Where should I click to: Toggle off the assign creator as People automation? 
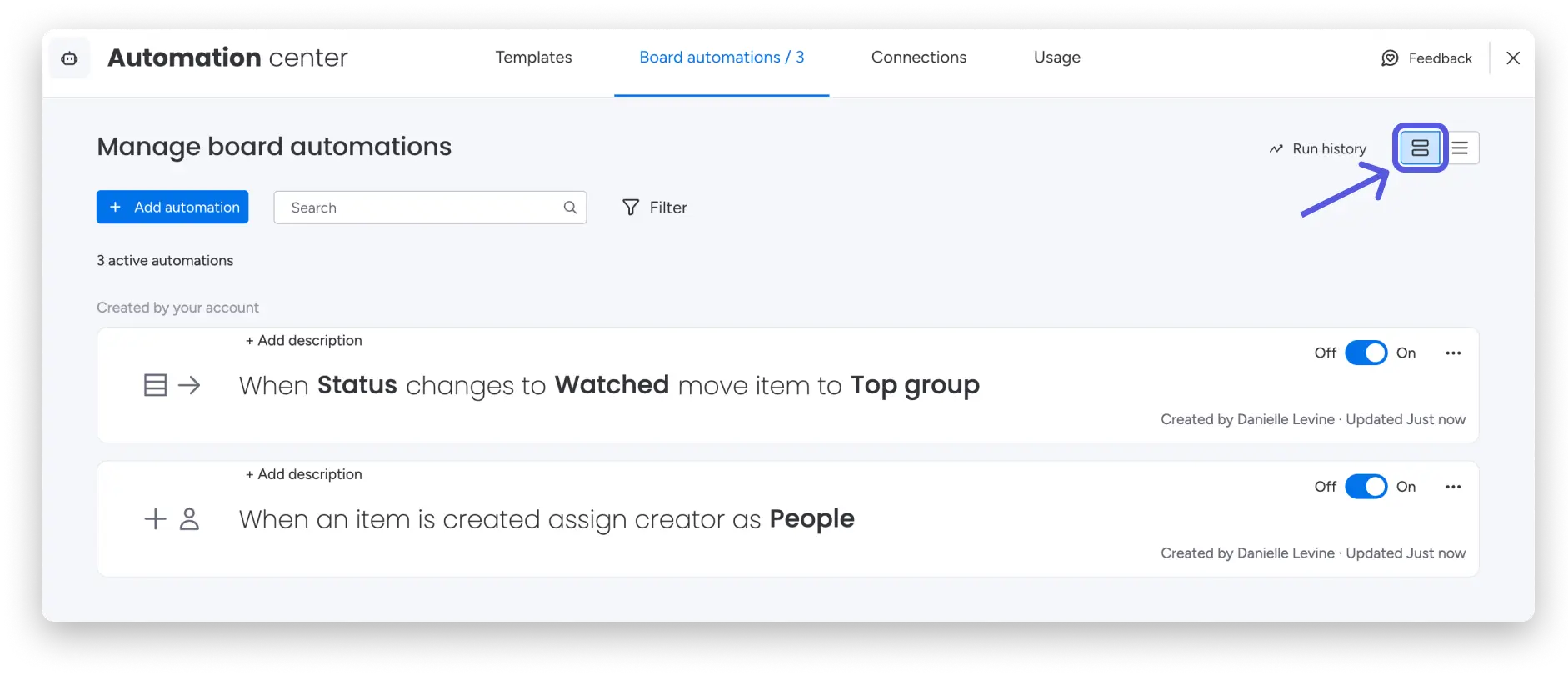click(1366, 487)
